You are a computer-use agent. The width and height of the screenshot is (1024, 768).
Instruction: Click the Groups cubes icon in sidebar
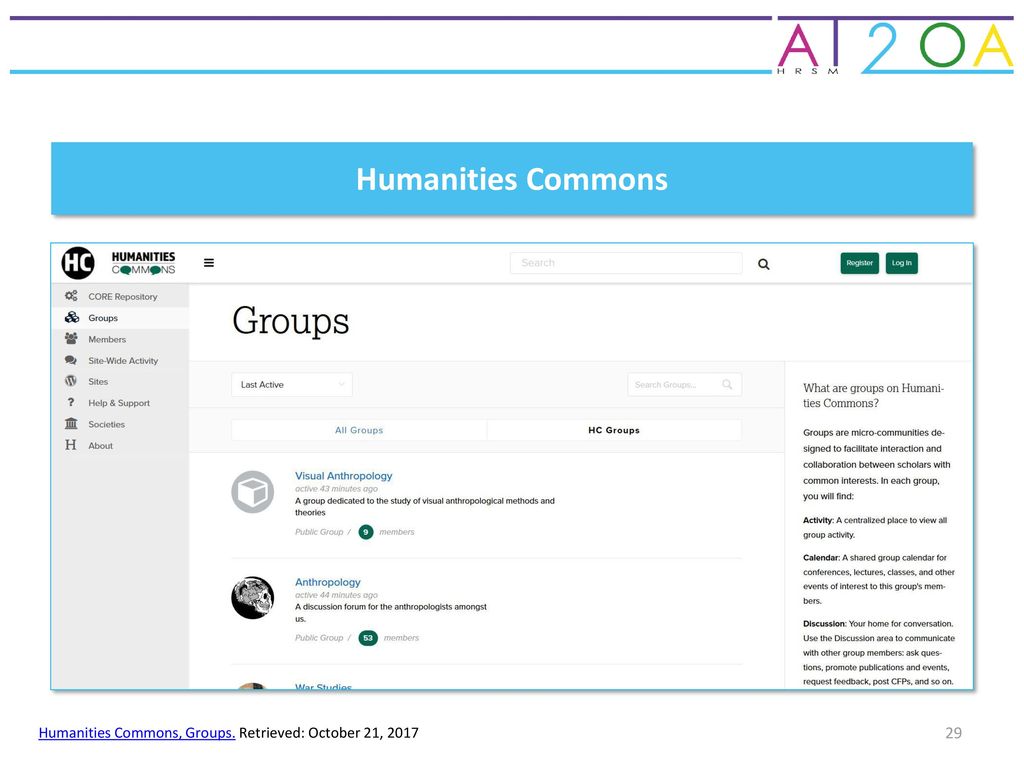coord(71,317)
